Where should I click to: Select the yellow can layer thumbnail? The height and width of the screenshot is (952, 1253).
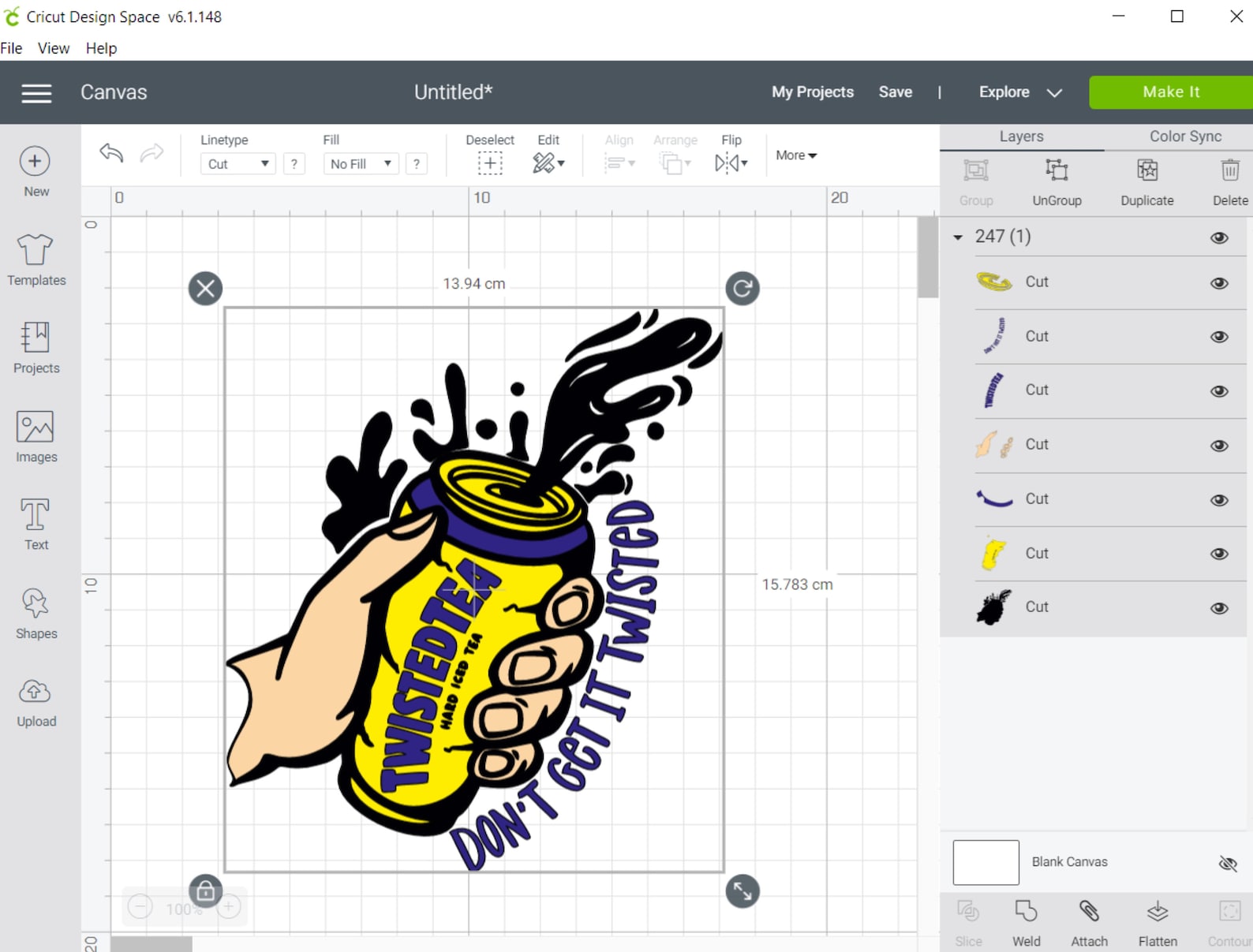click(x=994, y=553)
